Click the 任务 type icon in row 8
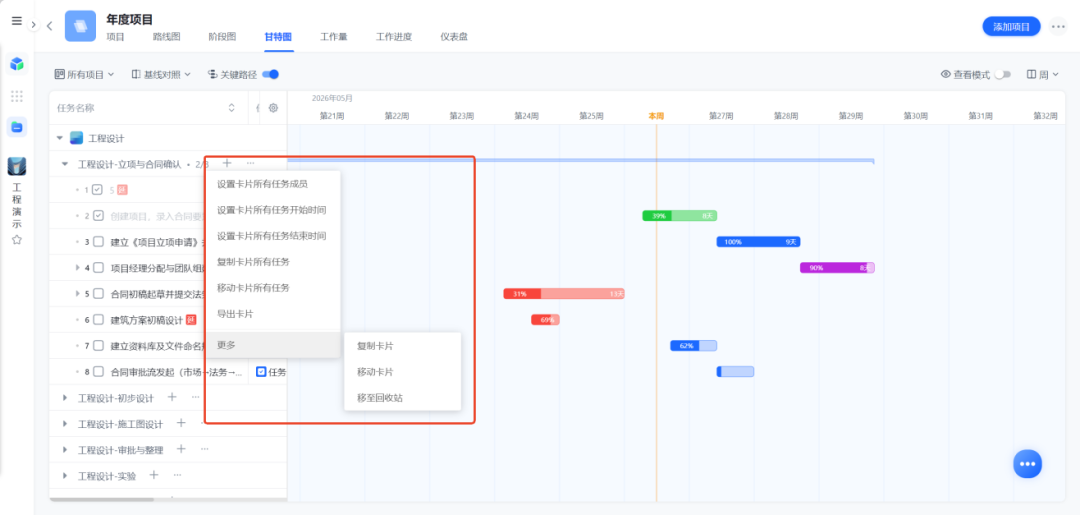The width and height of the screenshot is (1080, 515). pyautogui.click(x=261, y=372)
